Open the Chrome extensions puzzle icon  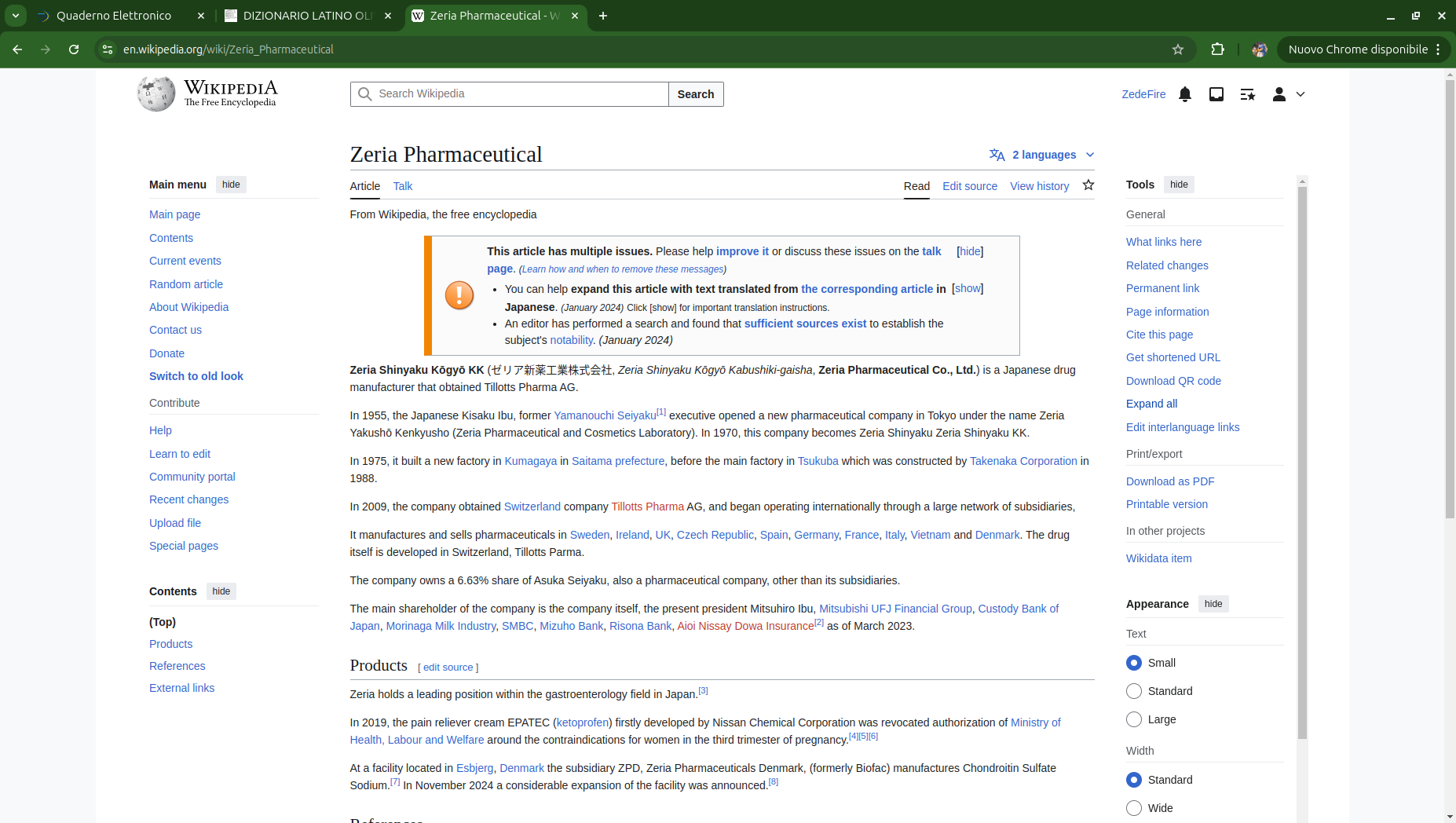[1217, 49]
